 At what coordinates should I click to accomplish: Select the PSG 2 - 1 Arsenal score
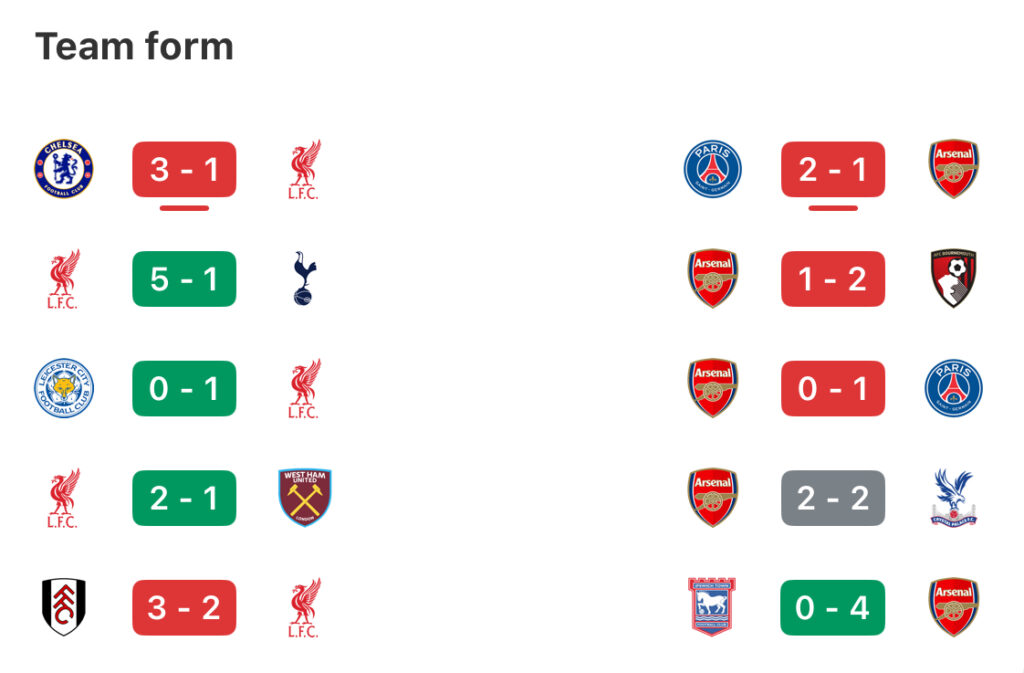point(833,170)
